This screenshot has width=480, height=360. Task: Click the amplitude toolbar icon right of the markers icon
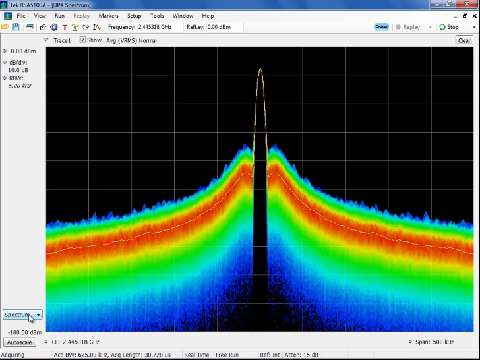click(97, 27)
